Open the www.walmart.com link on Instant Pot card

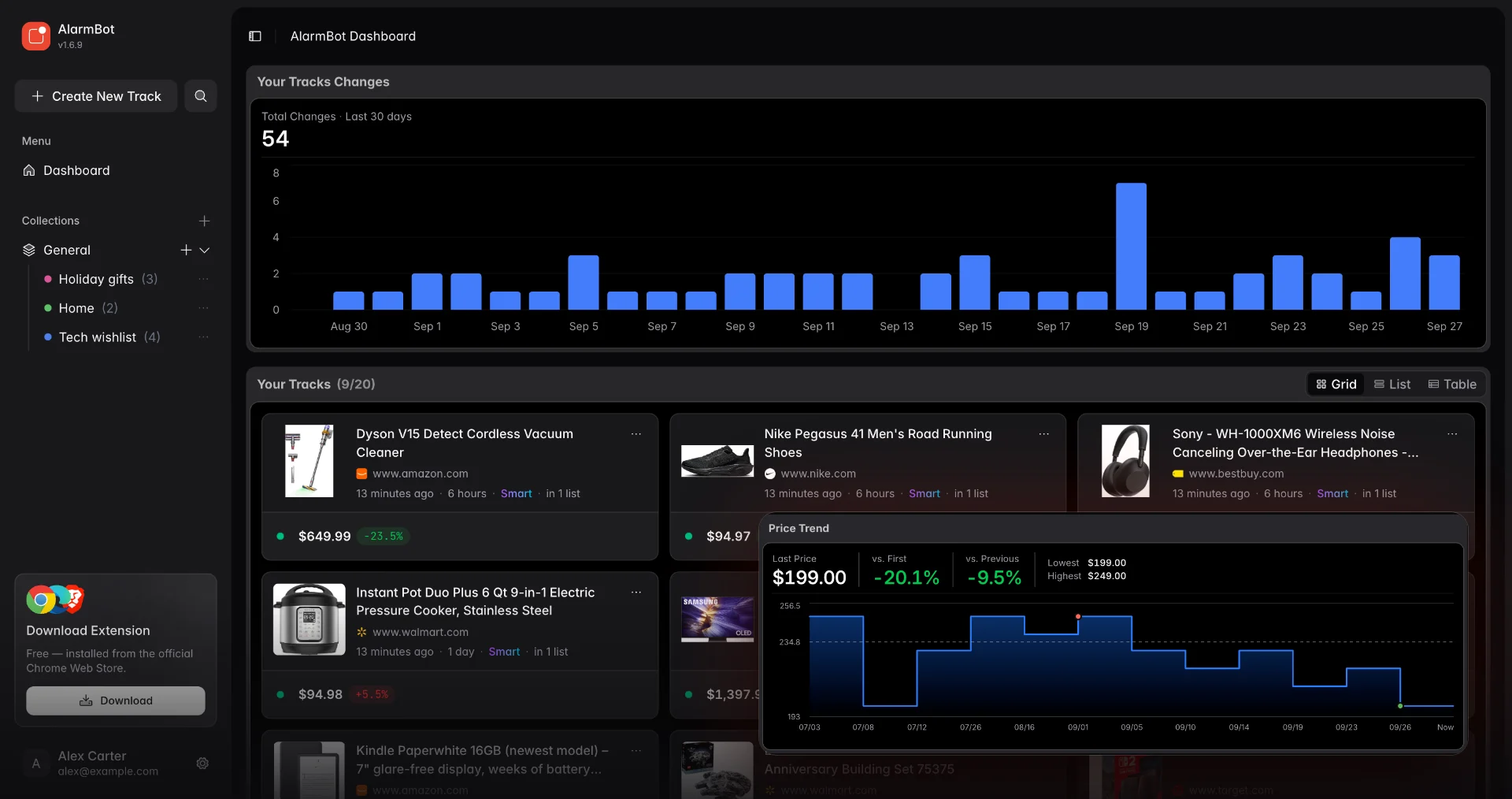421,632
